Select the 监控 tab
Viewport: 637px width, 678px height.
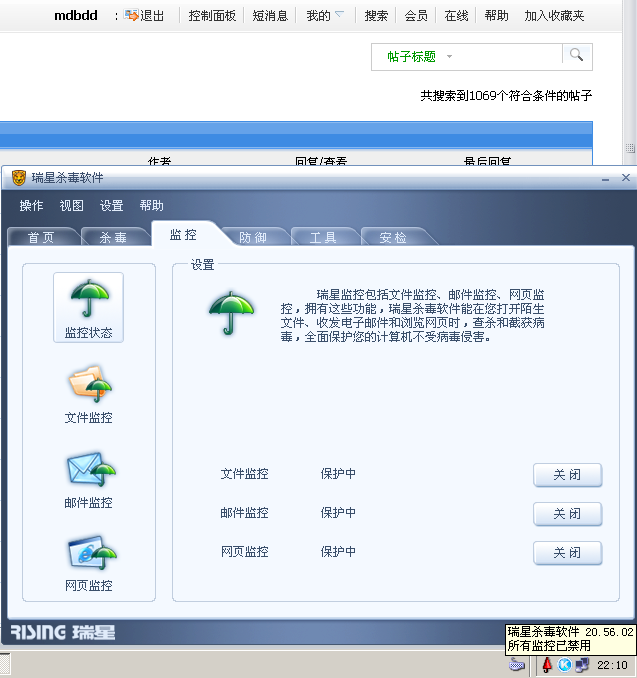click(x=183, y=235)
